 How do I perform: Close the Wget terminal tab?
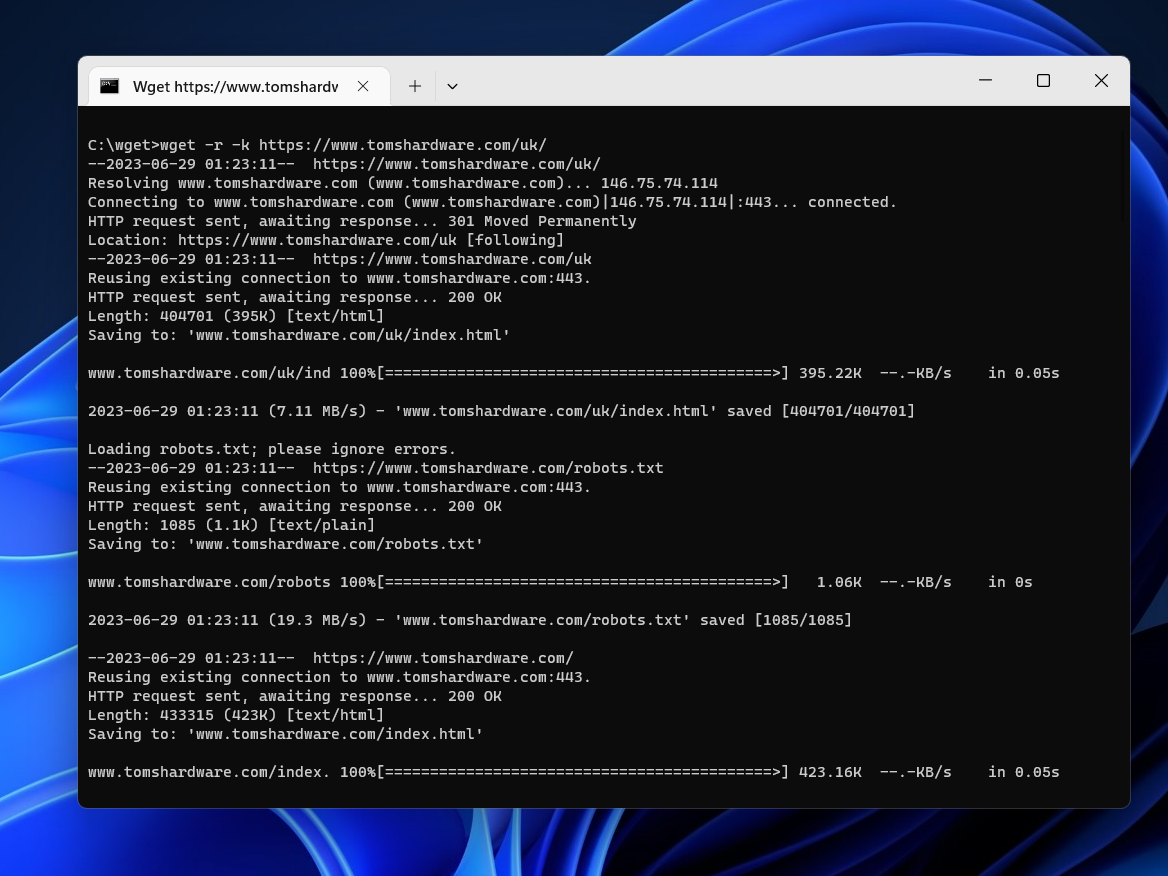click(x=363, y=86)
